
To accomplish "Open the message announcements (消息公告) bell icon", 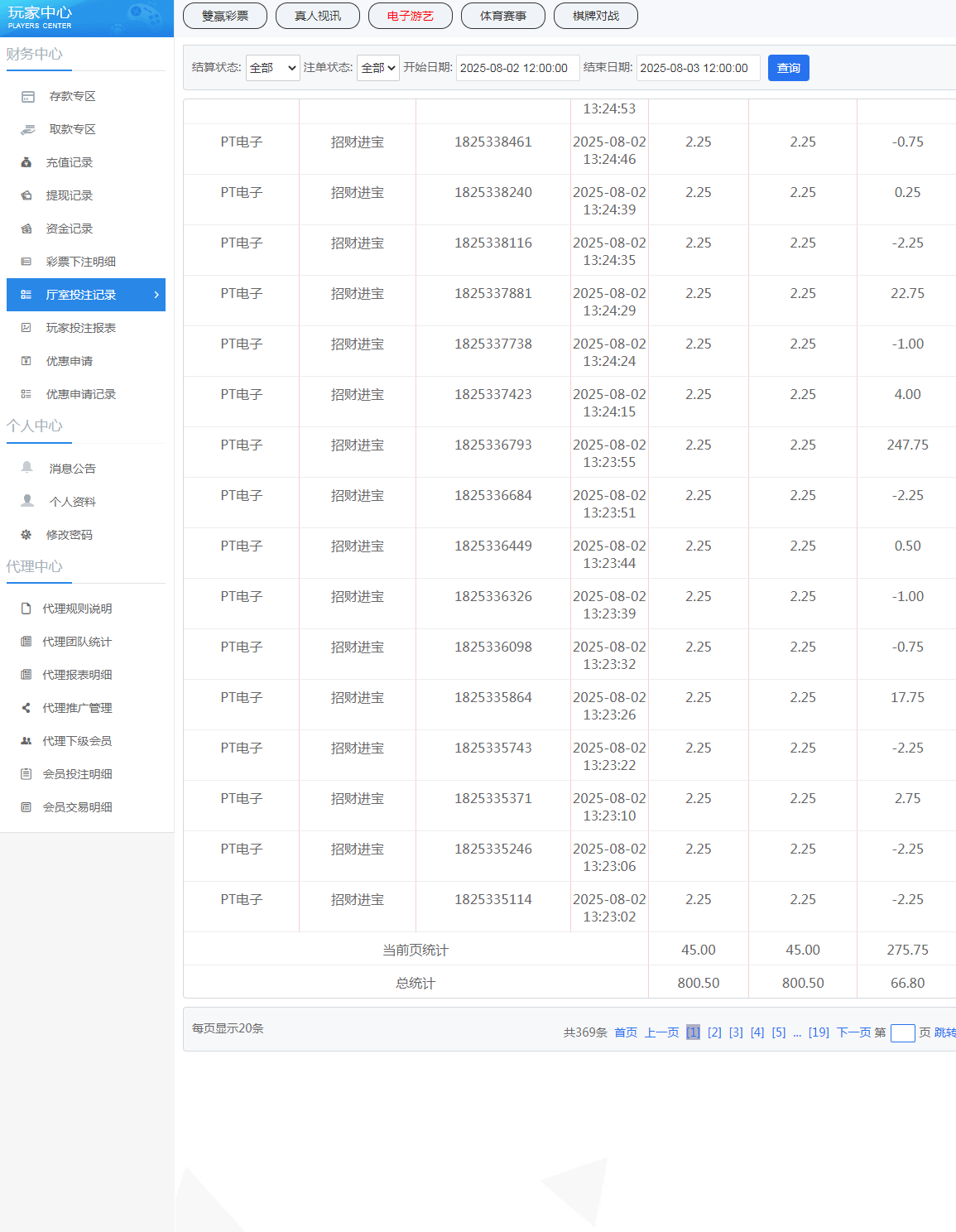I will pos(26,468).
